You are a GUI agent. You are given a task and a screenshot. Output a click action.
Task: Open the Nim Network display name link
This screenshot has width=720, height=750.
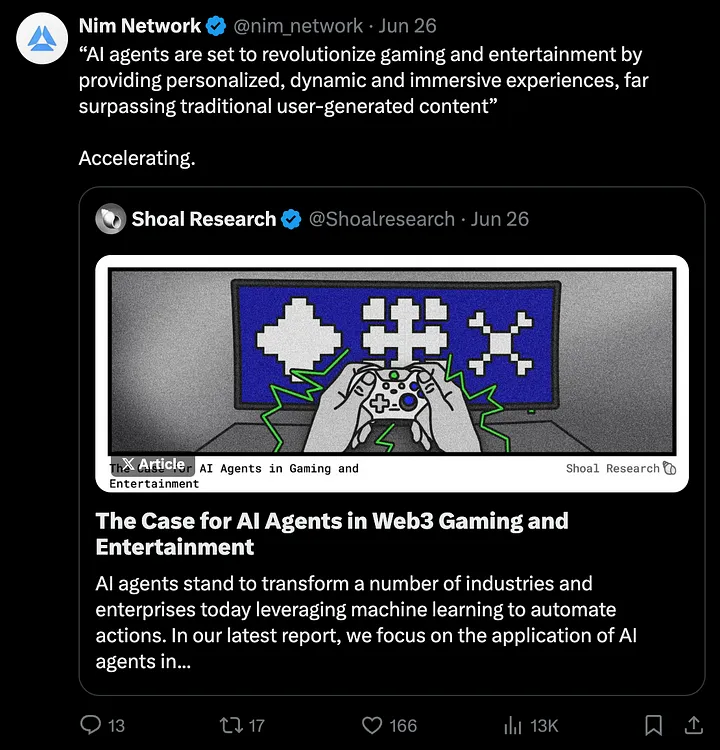139,25
